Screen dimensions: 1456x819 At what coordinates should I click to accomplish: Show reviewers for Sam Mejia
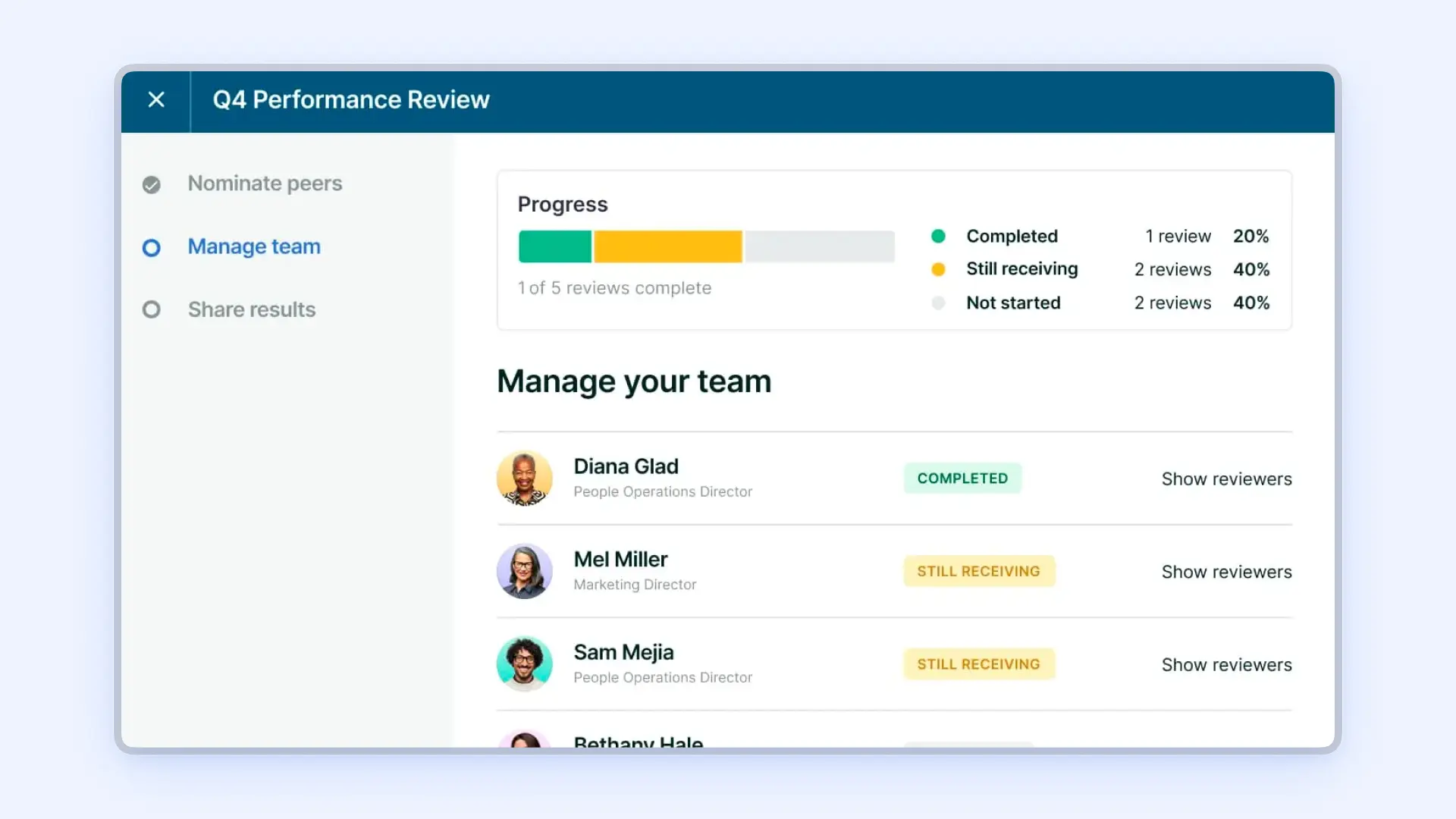coord(1226,664)
